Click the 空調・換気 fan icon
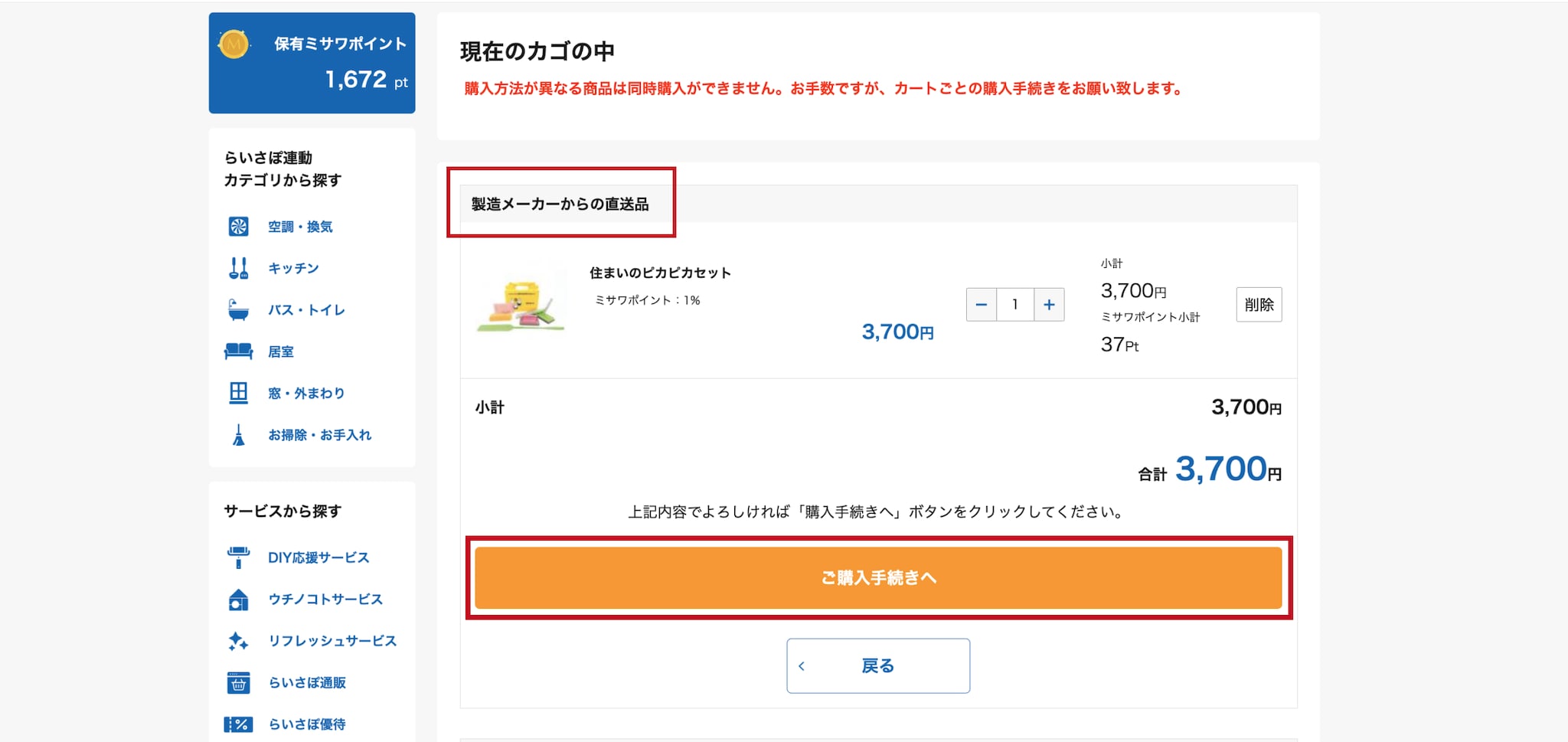The height and width of the screenshot is (742, 1568). tap(238, 227)
